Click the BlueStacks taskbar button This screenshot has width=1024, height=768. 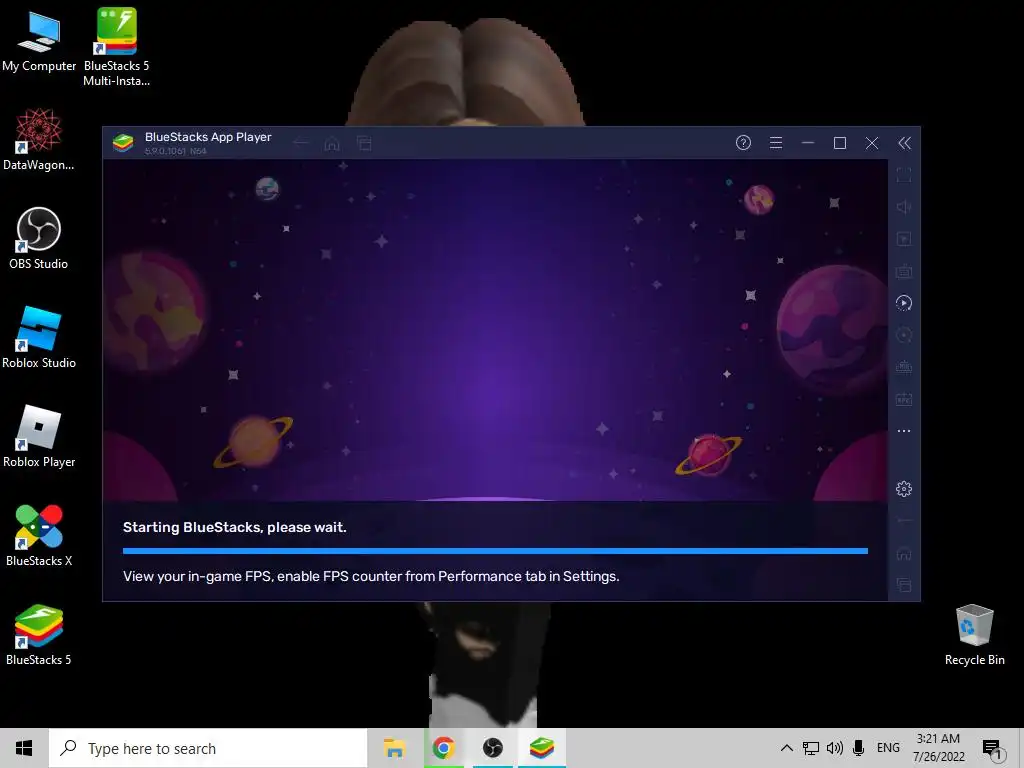[x=542, y=748]
